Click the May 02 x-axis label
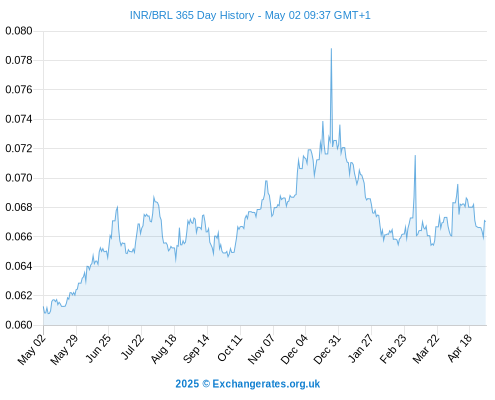 [32, 349]
